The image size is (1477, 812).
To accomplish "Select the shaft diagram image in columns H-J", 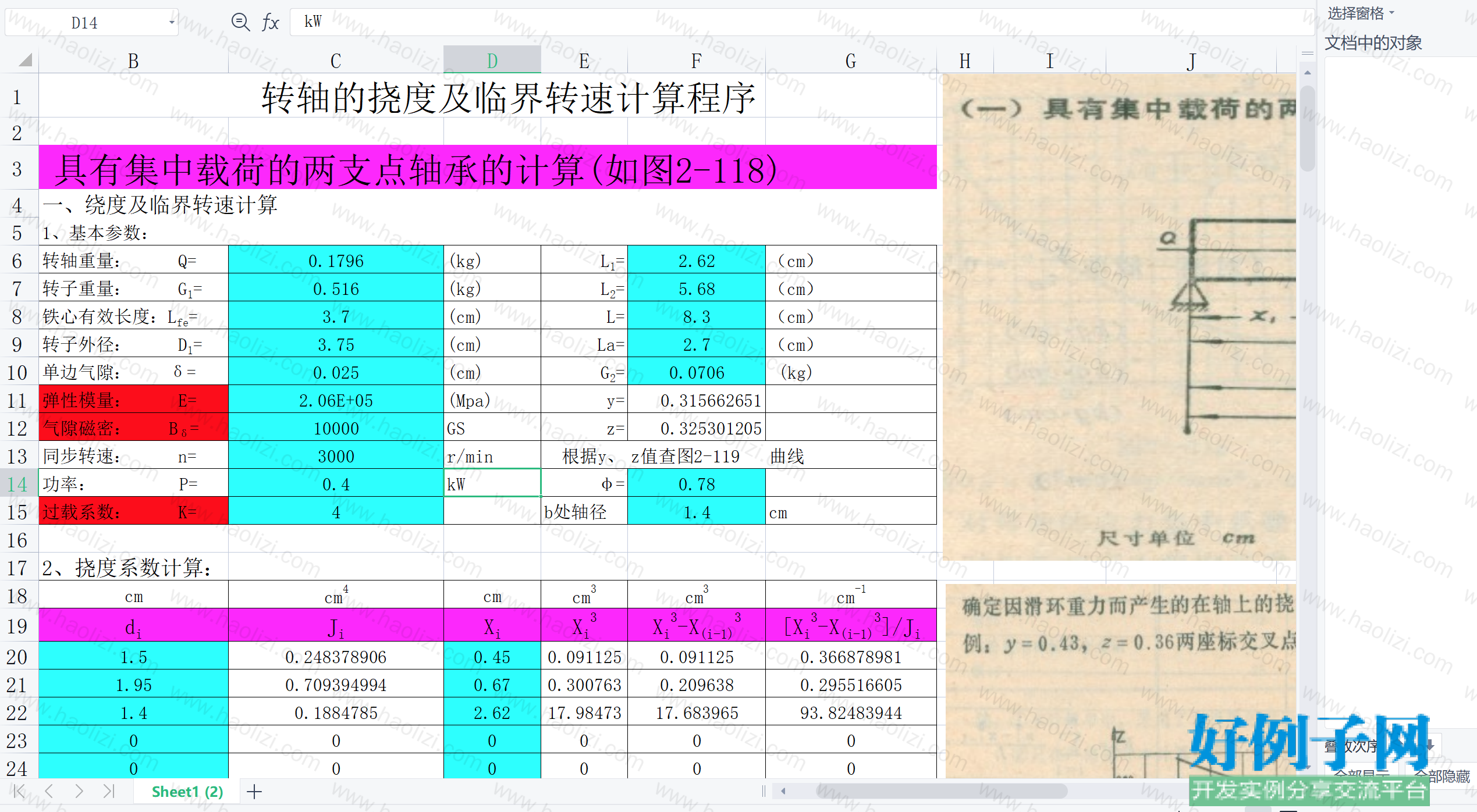I will point(1119,317).
